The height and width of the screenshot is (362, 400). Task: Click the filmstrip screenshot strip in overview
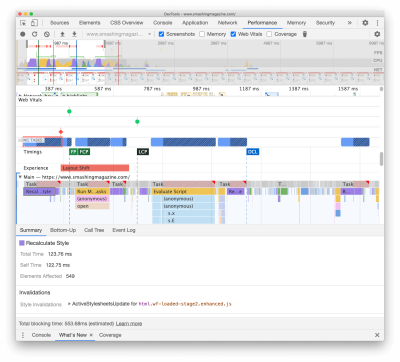click(x=200, y=78)
